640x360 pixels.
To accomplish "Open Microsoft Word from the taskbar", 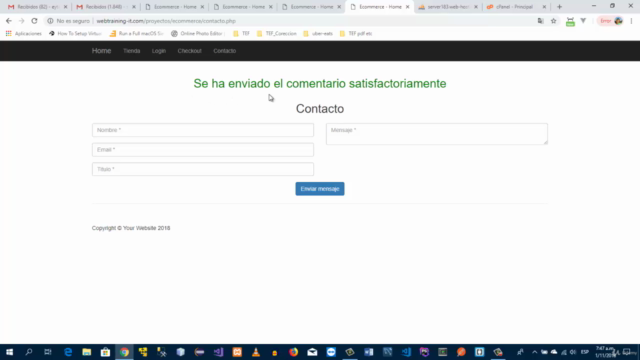I will pos(369,352).
